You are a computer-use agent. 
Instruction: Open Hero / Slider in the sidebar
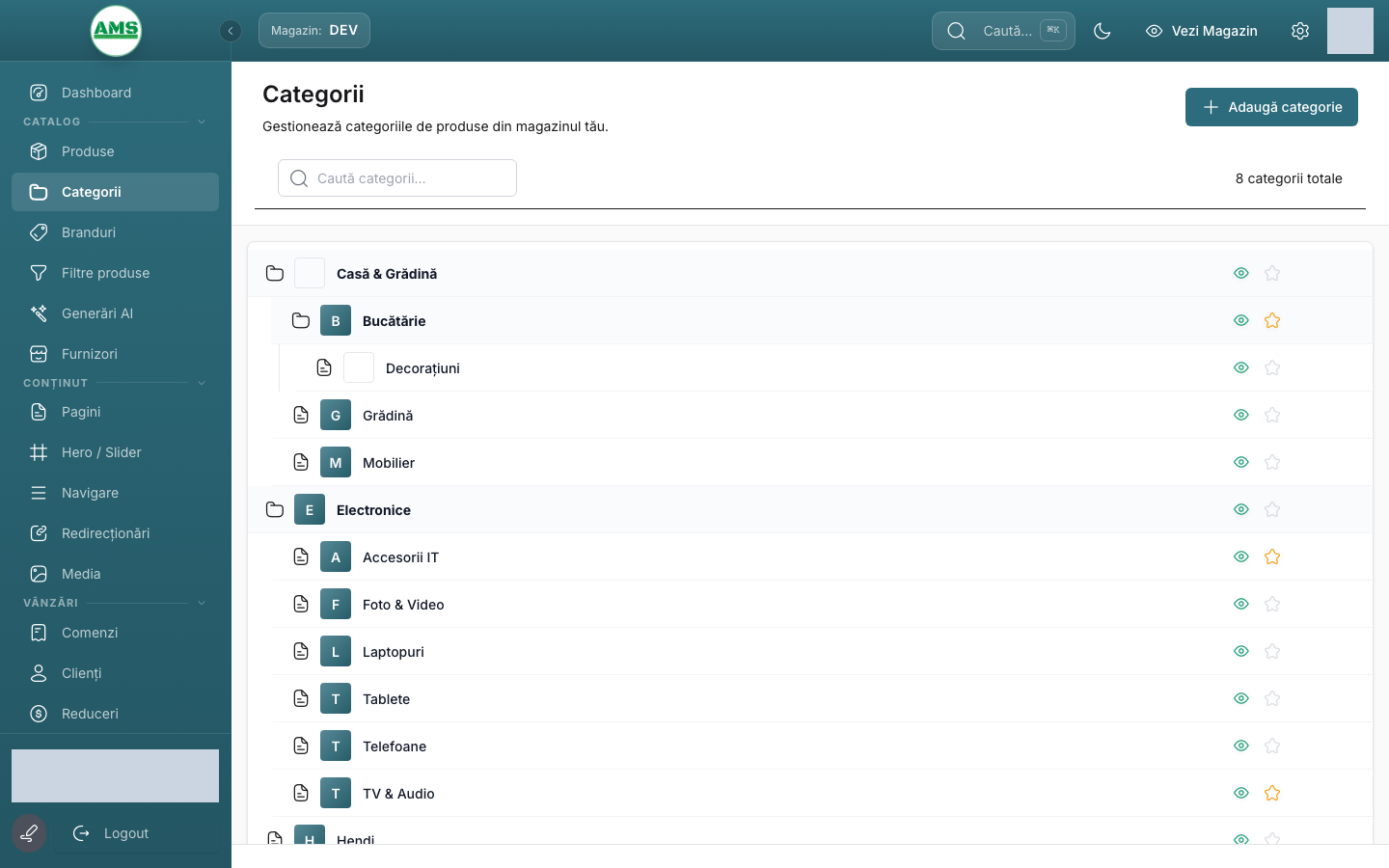(x=116, y=452)
